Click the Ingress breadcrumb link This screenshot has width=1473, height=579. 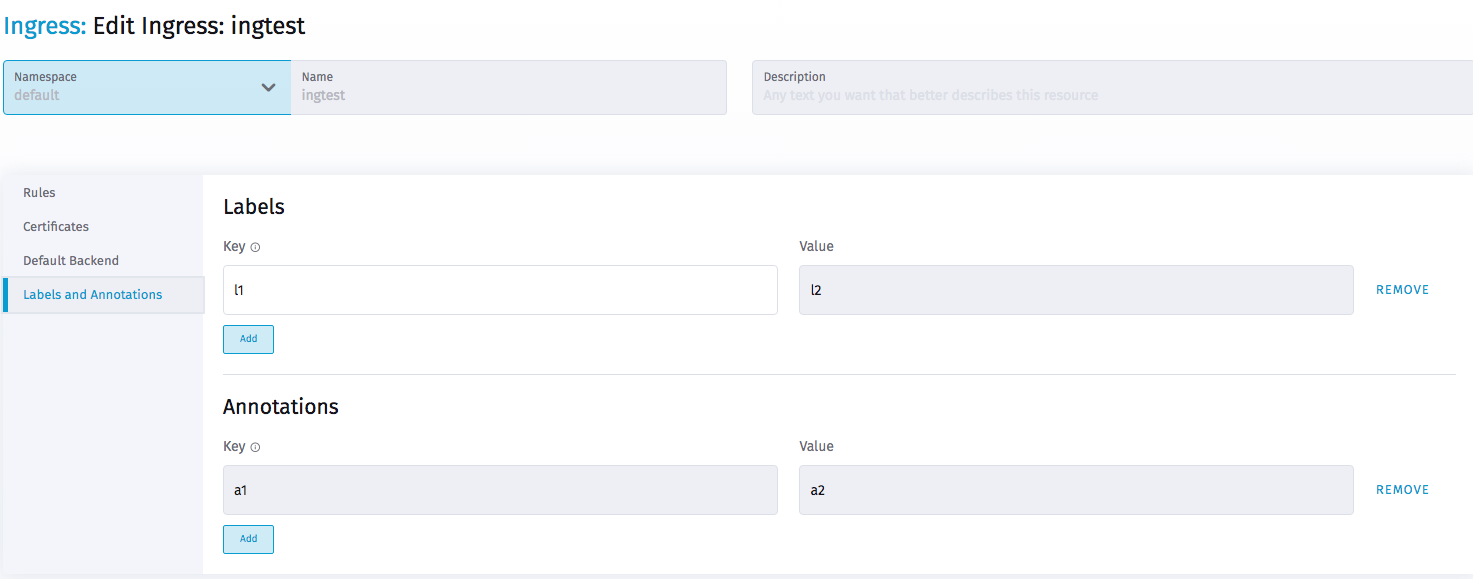(x=40, y=25)
